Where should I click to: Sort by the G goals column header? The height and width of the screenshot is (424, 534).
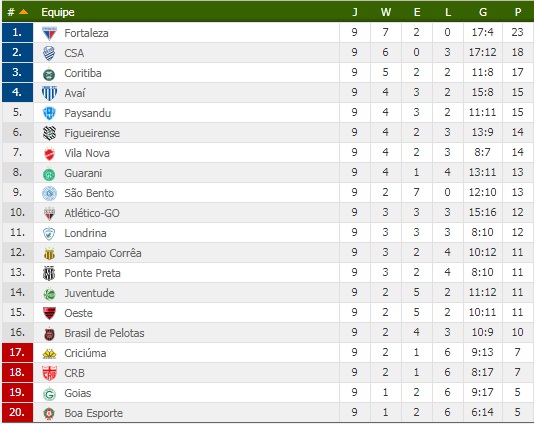(x=483, y=12)
